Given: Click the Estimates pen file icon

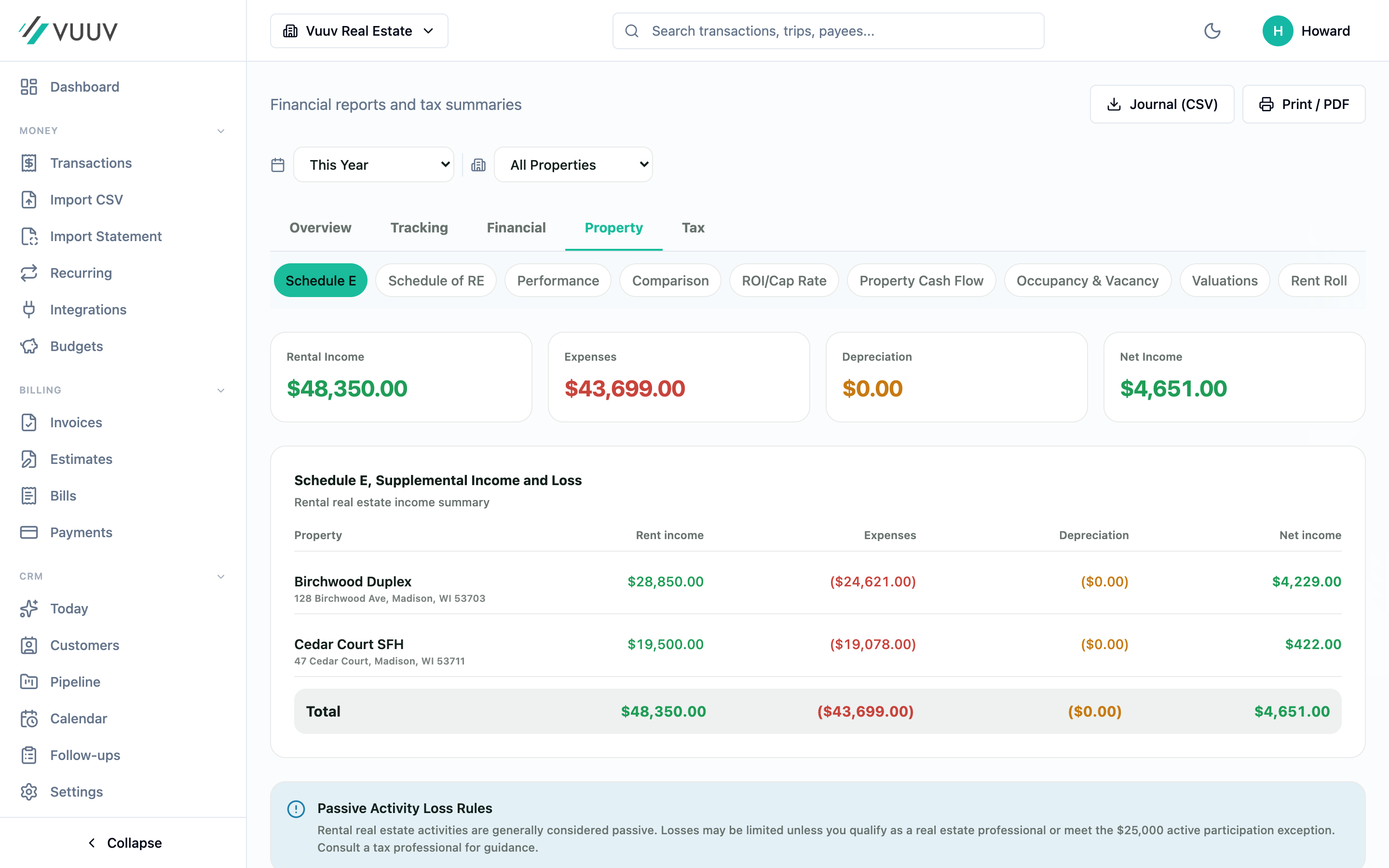Looking at the screenshot, I should 29,459.
